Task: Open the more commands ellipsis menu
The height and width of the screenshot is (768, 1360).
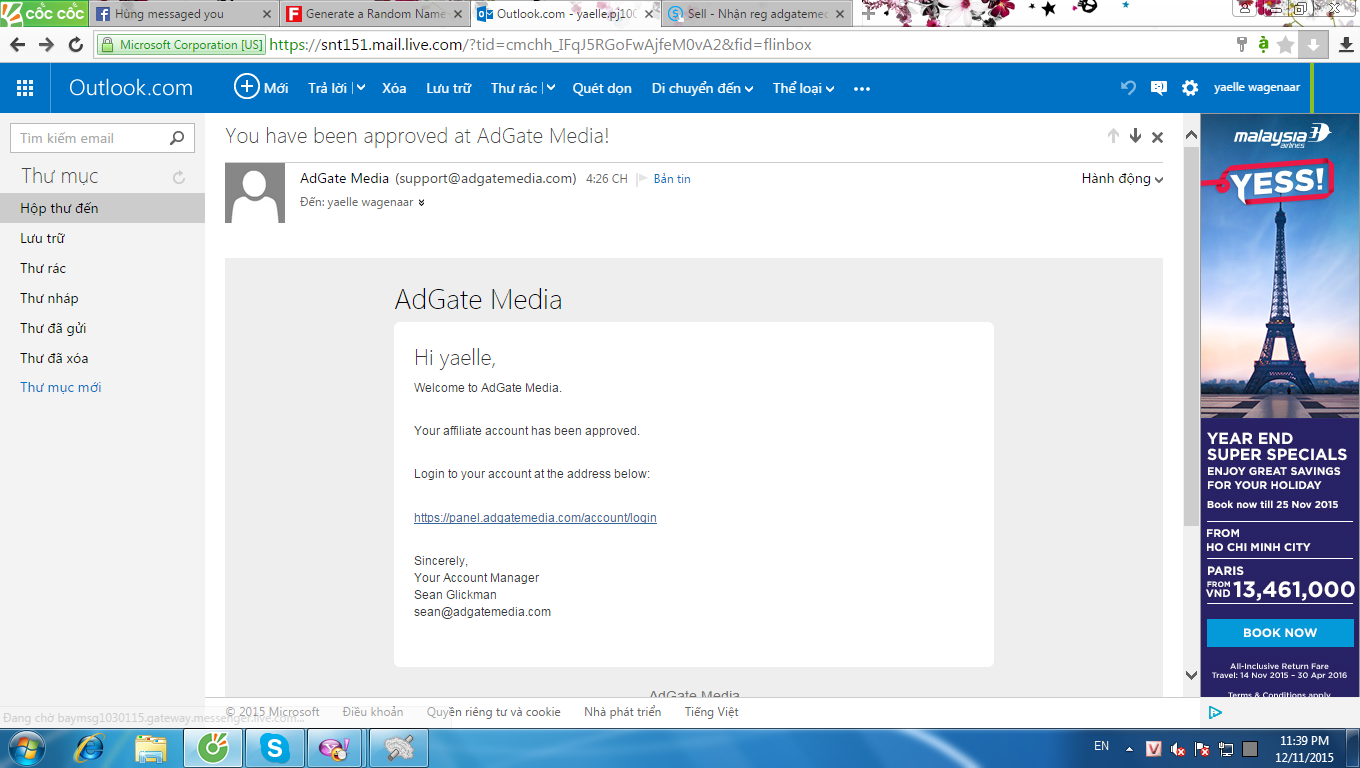Action: (x=862, y=88)
